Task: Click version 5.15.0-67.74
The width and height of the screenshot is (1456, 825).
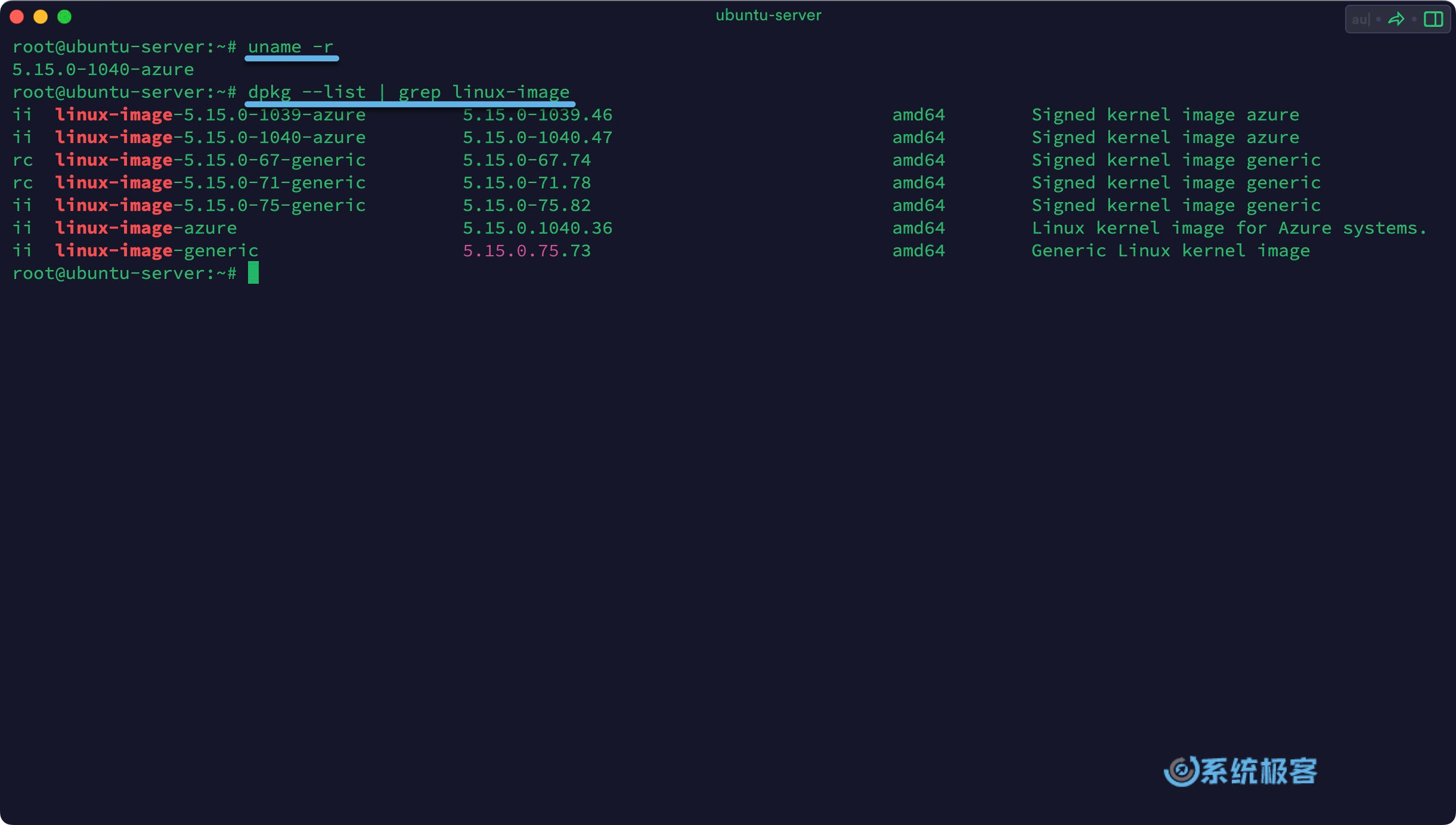Action: point(527,160)
